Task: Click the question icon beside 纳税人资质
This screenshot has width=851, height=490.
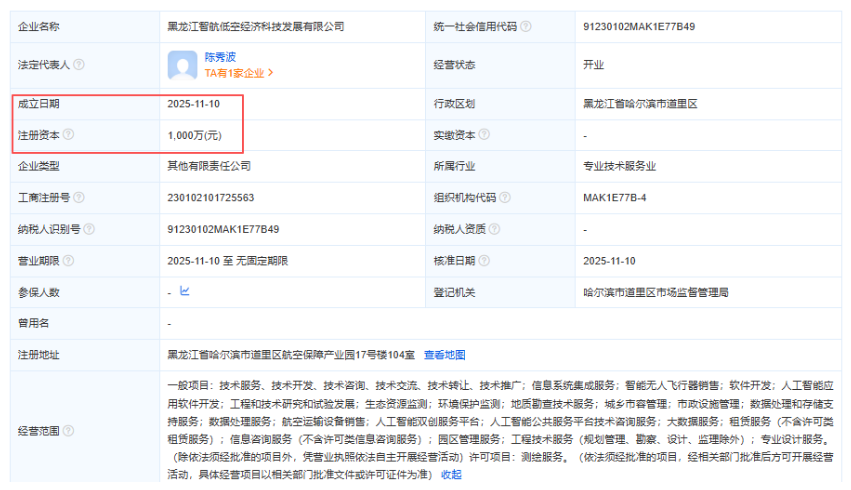Action: tap(494, 229)
